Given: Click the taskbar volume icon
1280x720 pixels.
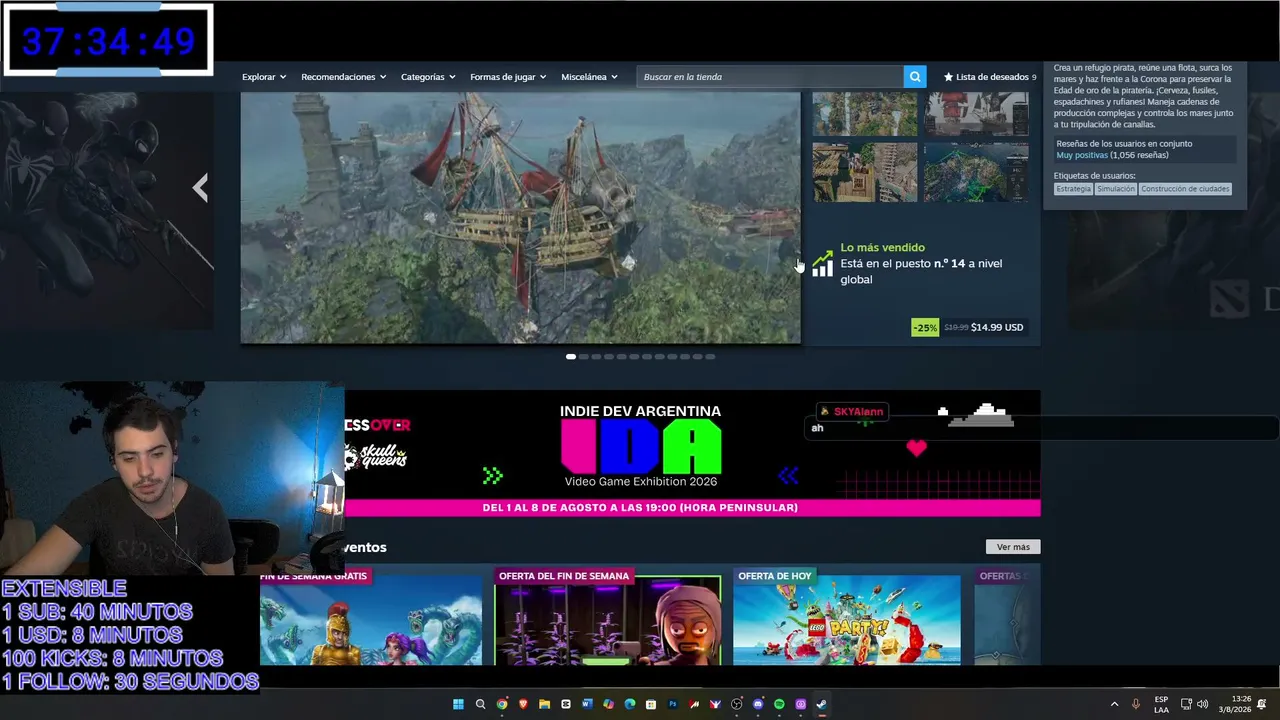Looking at the screenshot, I should (x=1202, y=704).
